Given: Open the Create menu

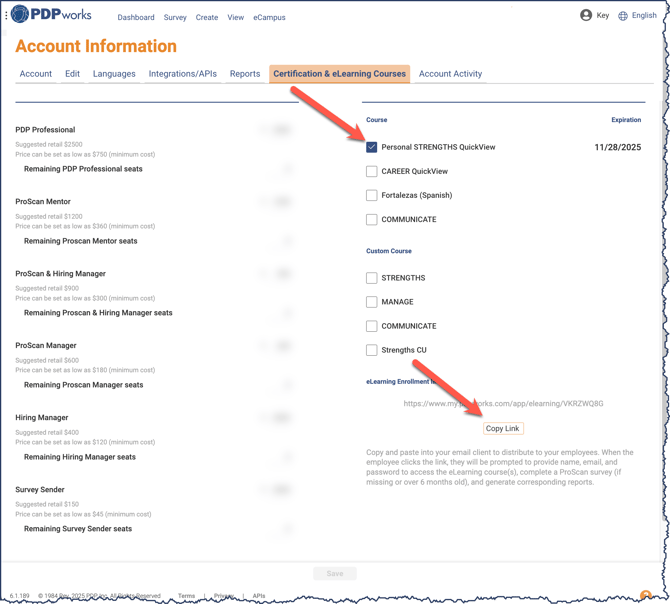Looking at the screenshot, I should click(207, 18).
